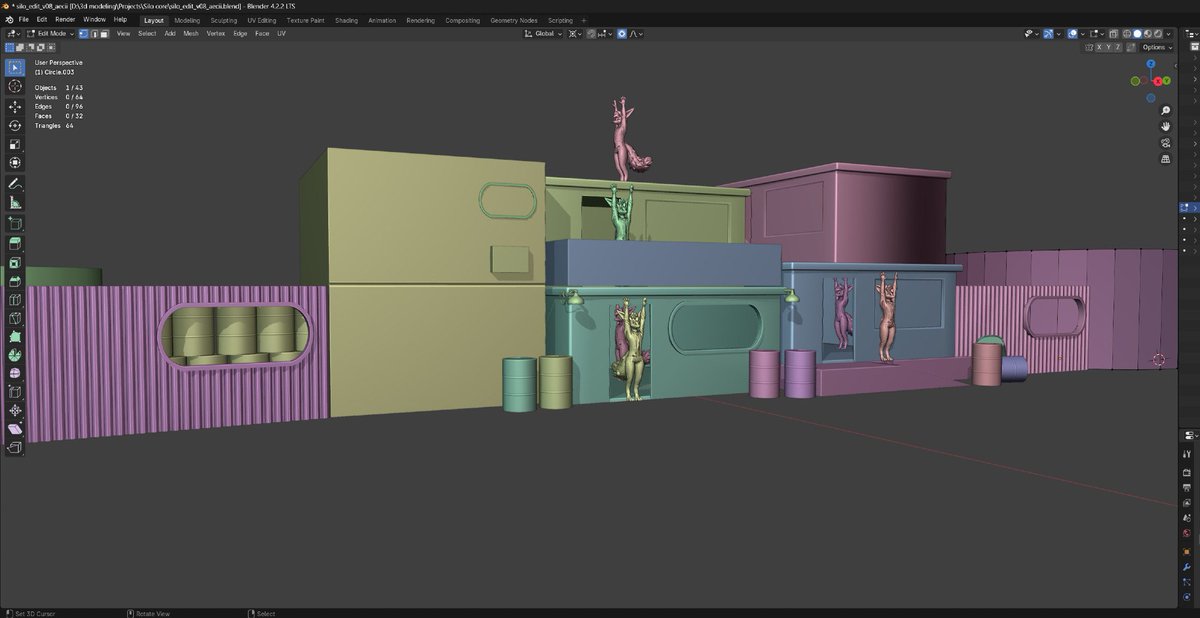Select the Add Cube tool
The width and height of the screenshot is (1200, 618).
pyautogui.click(x=15, y=223)
